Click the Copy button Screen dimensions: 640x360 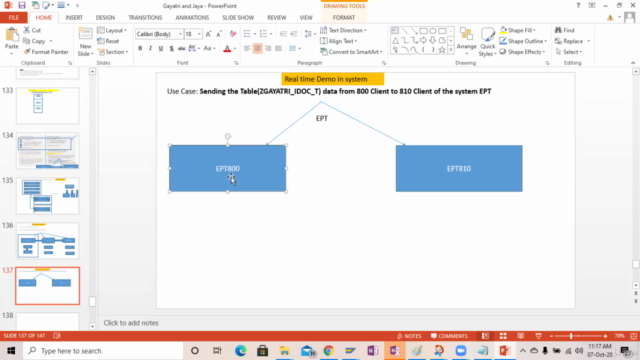[x=34, y=41]
